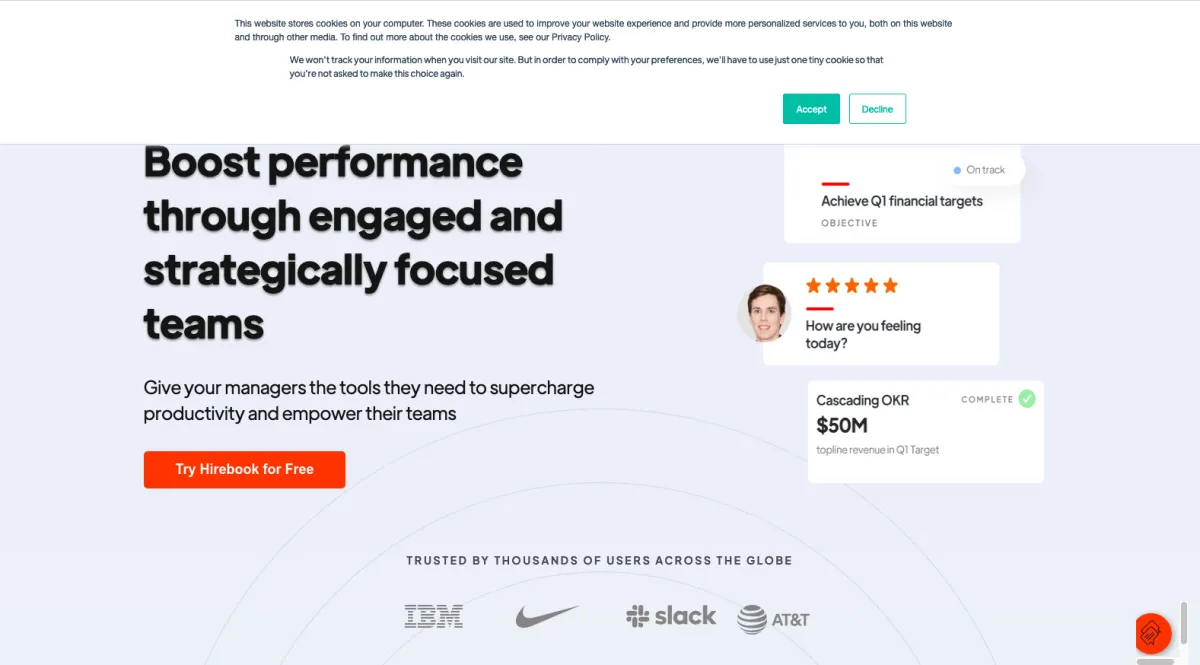Click the Nike swoosh logo

547,616
